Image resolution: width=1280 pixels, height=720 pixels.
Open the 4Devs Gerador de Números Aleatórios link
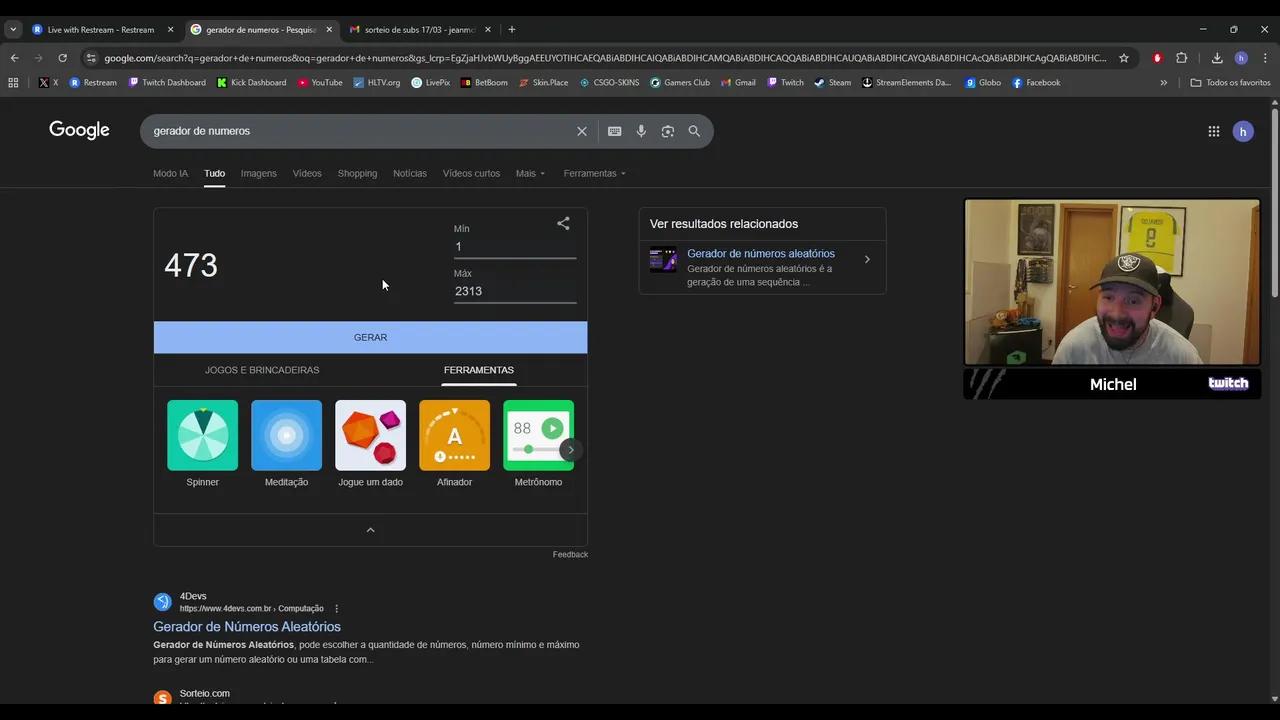point(246,626)
